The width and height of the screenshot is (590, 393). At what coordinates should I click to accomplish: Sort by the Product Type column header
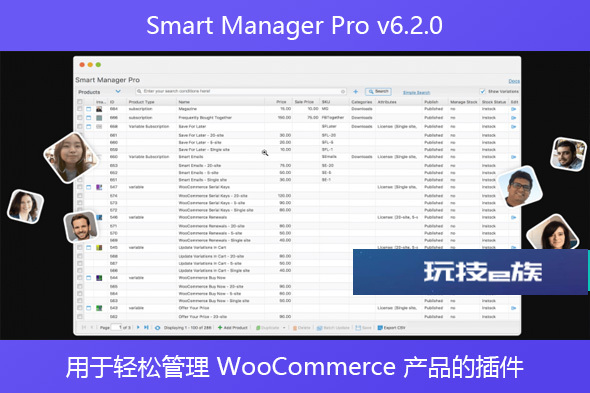(x=141, y=102)
